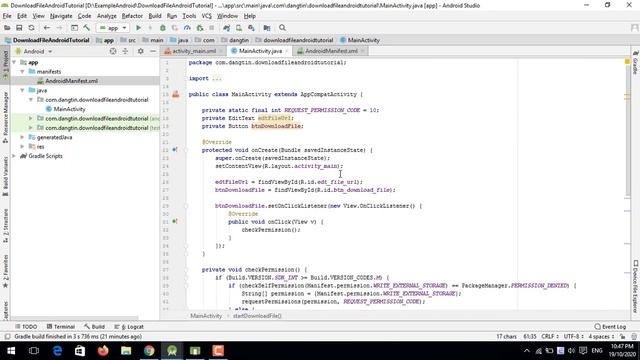
Task: Click Firefox icon in Windows taskbar
Action: (x=103, y=351)
